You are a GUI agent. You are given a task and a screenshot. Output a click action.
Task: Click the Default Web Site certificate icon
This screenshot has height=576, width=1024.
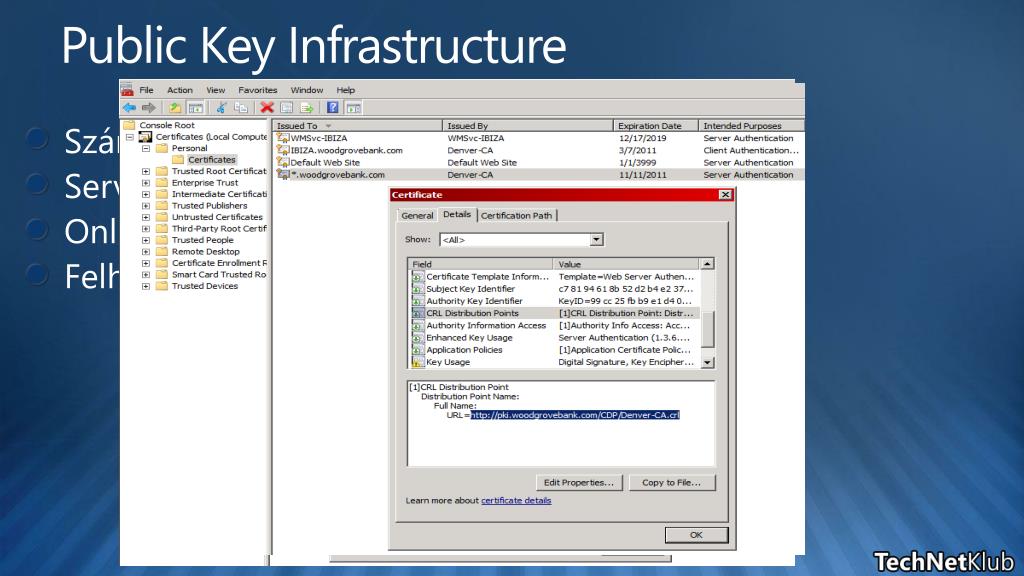pyautogui.click(x=283, y=162)
